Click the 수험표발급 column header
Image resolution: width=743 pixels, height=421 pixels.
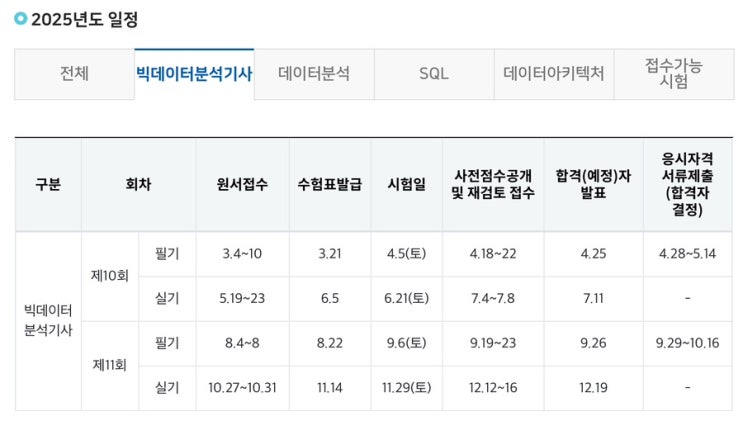(x=330, y=184)
